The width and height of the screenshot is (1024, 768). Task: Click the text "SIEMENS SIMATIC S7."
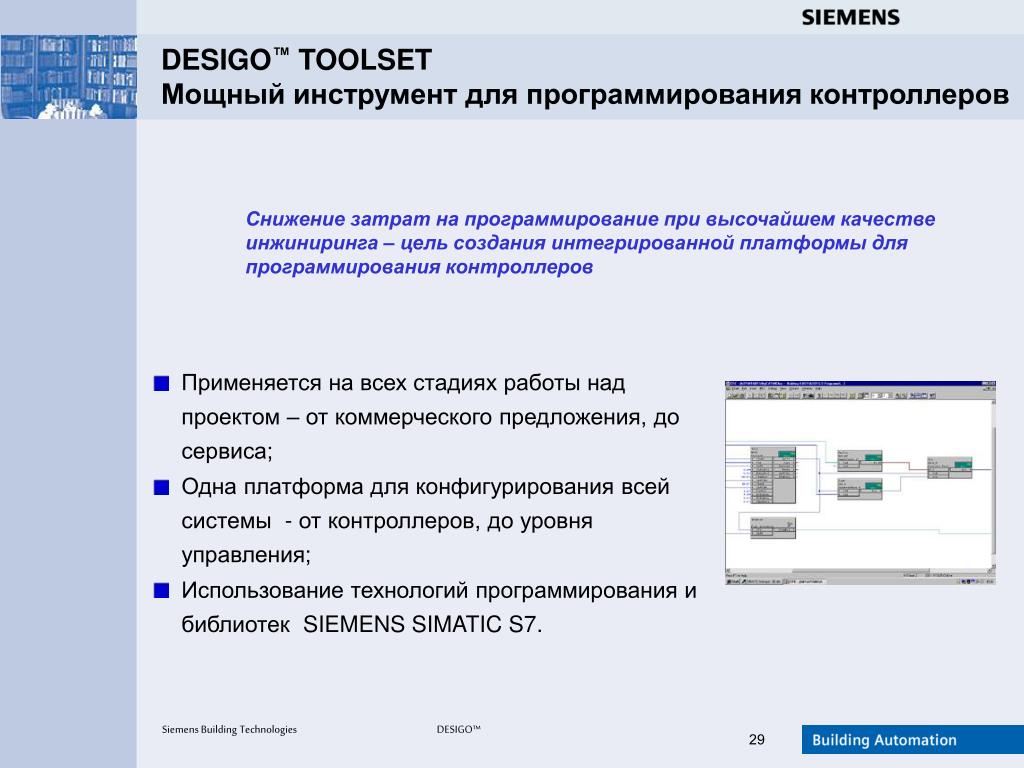(x=423, y=624)
